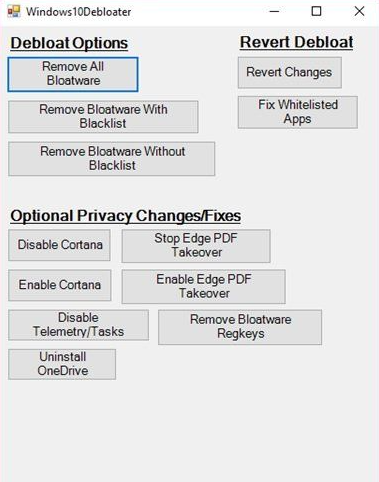
Task: Click the Revert Debloat heading
Action: 296,42
